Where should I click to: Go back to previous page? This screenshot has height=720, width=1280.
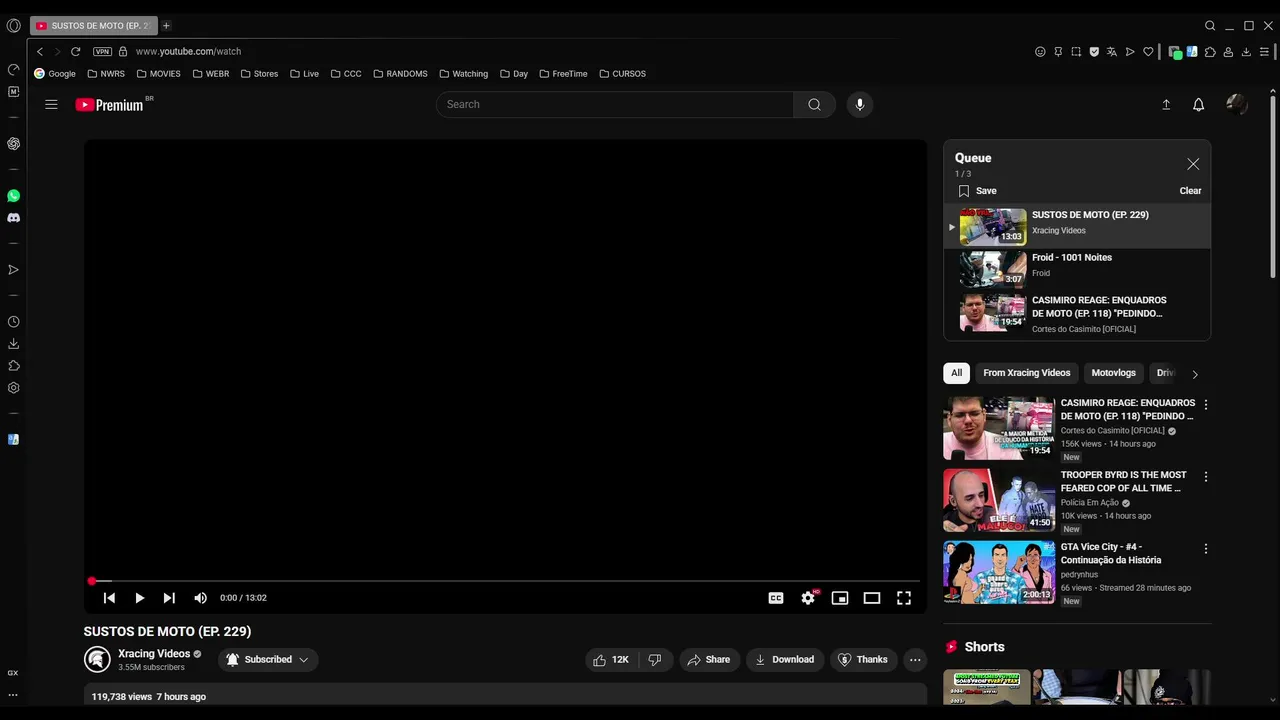point(40,51)
